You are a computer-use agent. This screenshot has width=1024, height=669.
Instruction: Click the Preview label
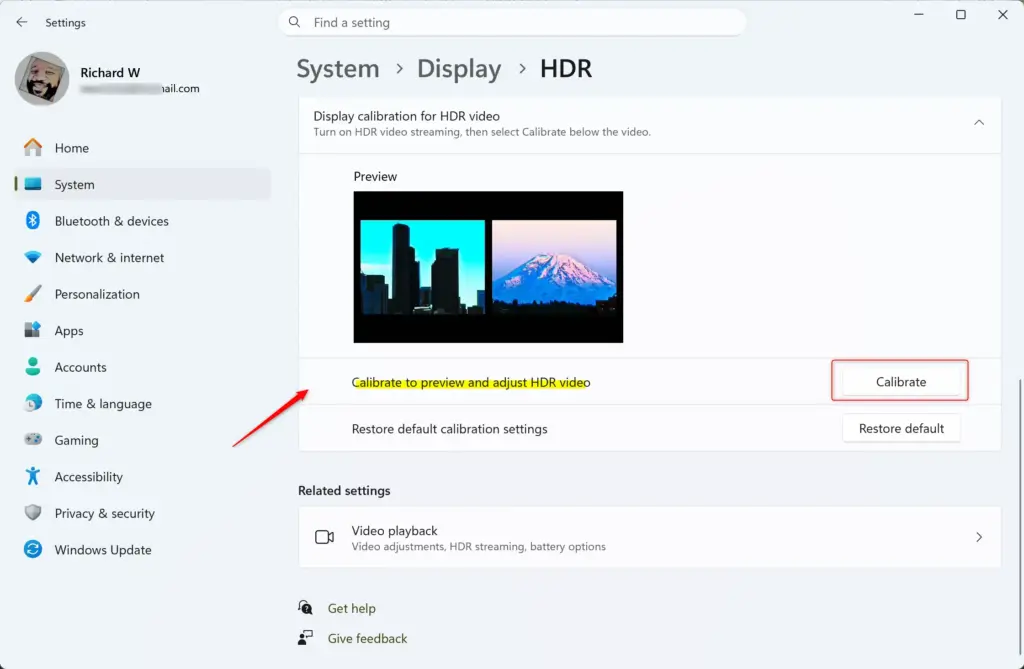[375, 176]
